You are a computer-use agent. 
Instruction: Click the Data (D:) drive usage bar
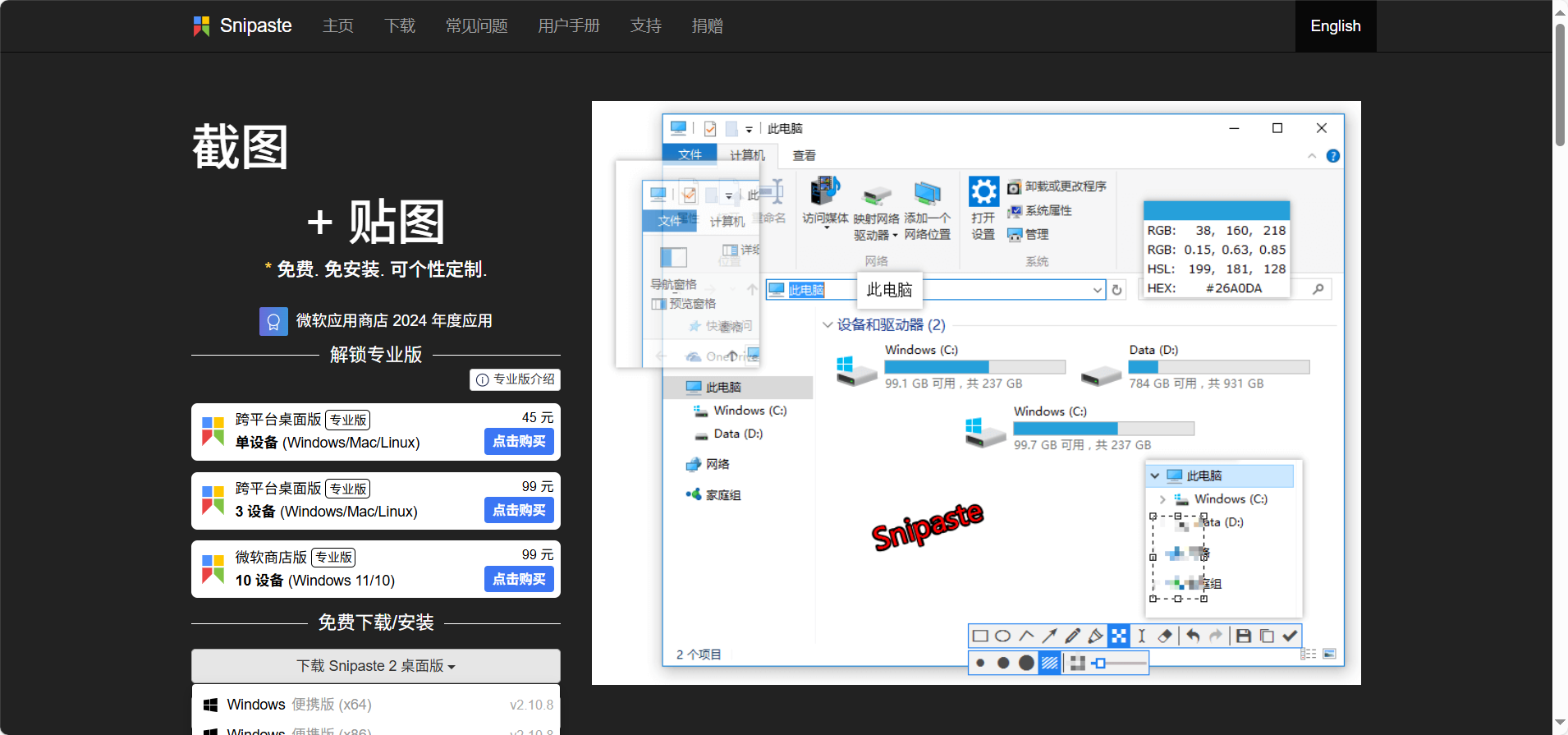(x=1219, y=367)
